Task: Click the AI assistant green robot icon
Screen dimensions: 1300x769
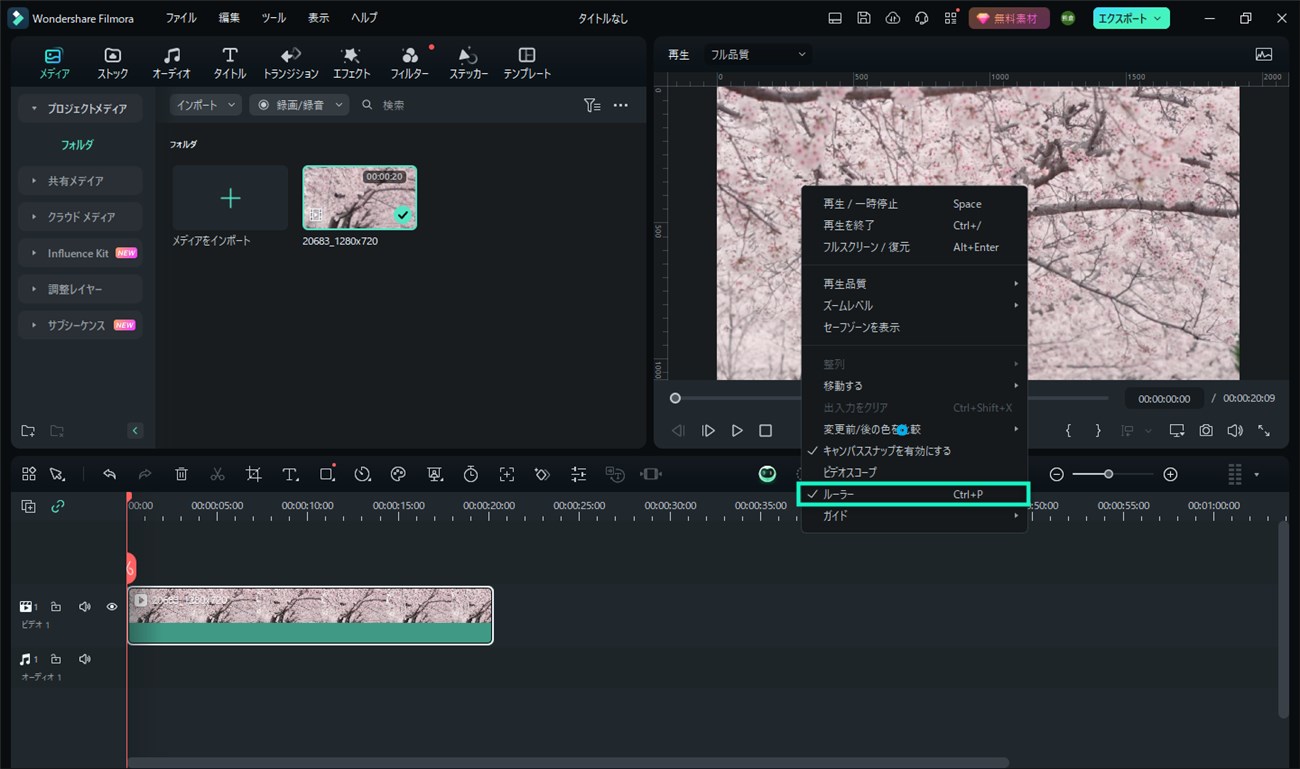Action: pos(767,474)
